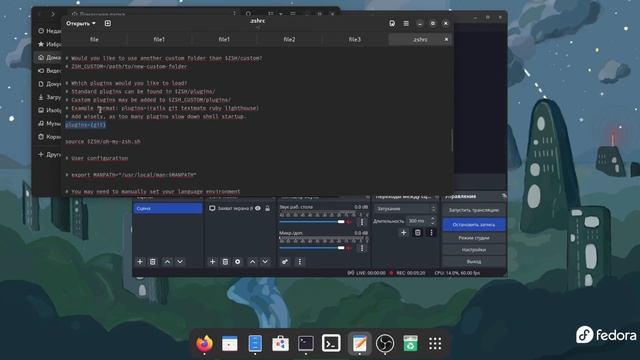Open options dots for Mic/Aux channel

[x=362, y=248]
